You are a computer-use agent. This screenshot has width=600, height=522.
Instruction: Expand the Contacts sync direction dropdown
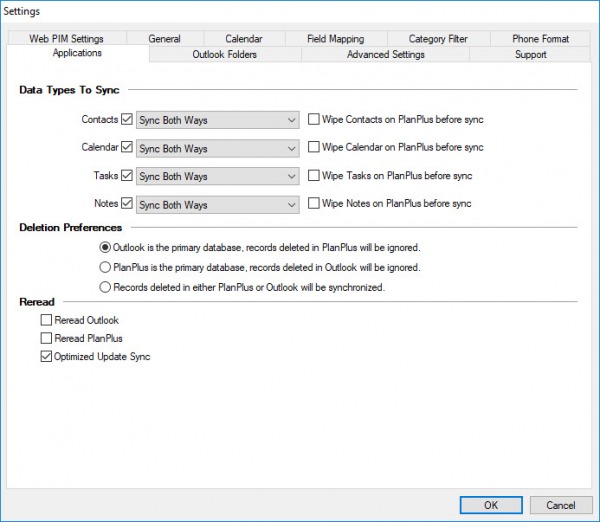click(x=217, y=121)
